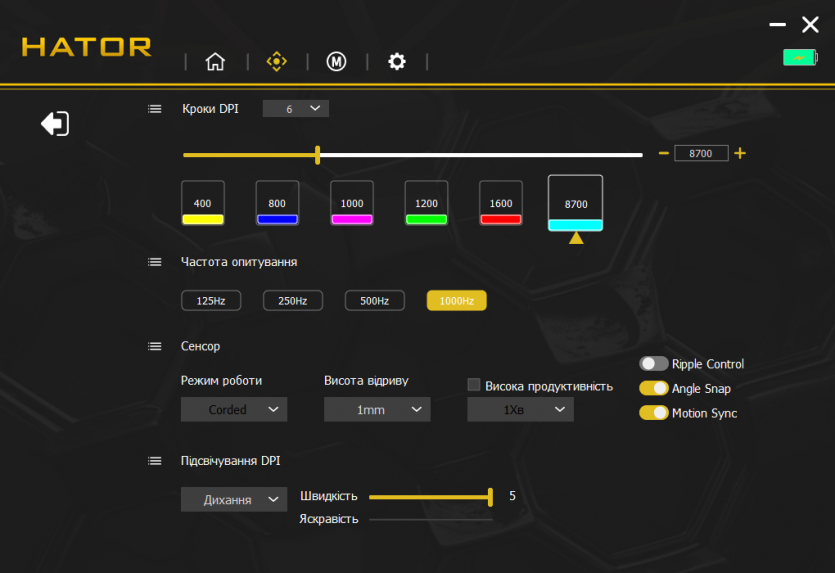Screen dimensions: 835x573
Task: Click the plus icon to increase DPI
Action: [740, 153]
